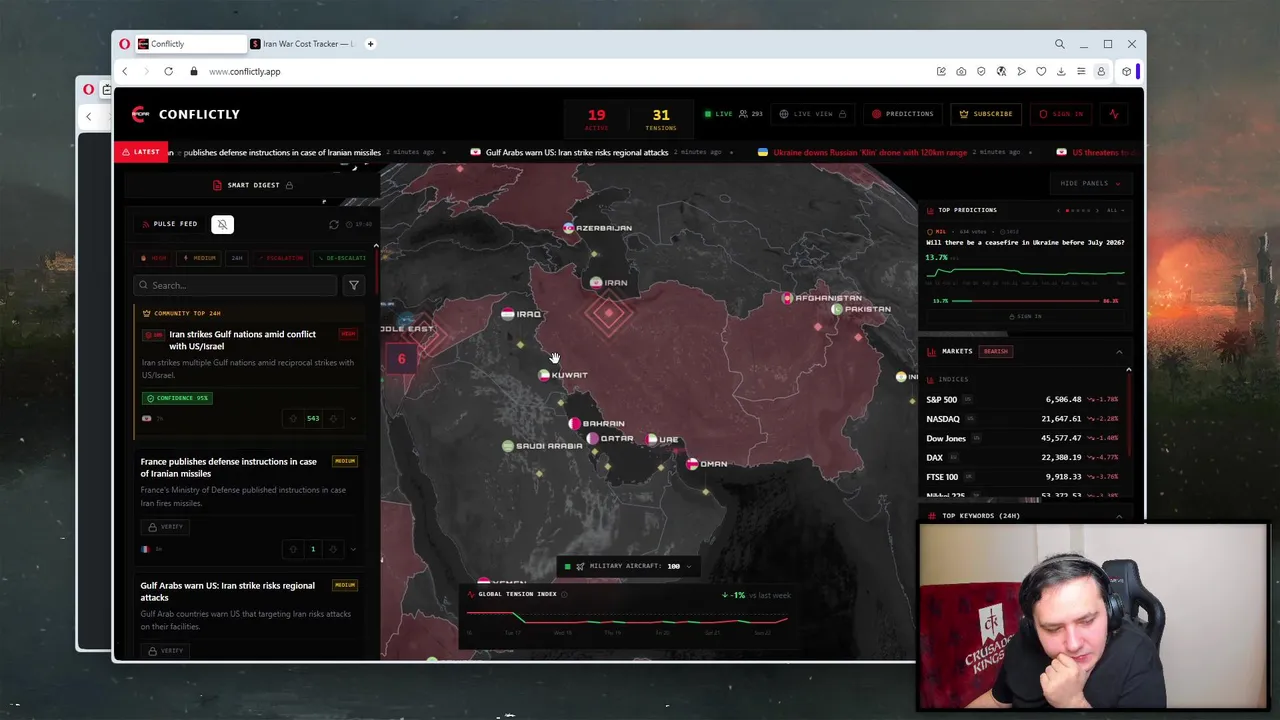Open new browser tab
The height and width of the screenshot is (720, 1280).
[x=370, y=44]
